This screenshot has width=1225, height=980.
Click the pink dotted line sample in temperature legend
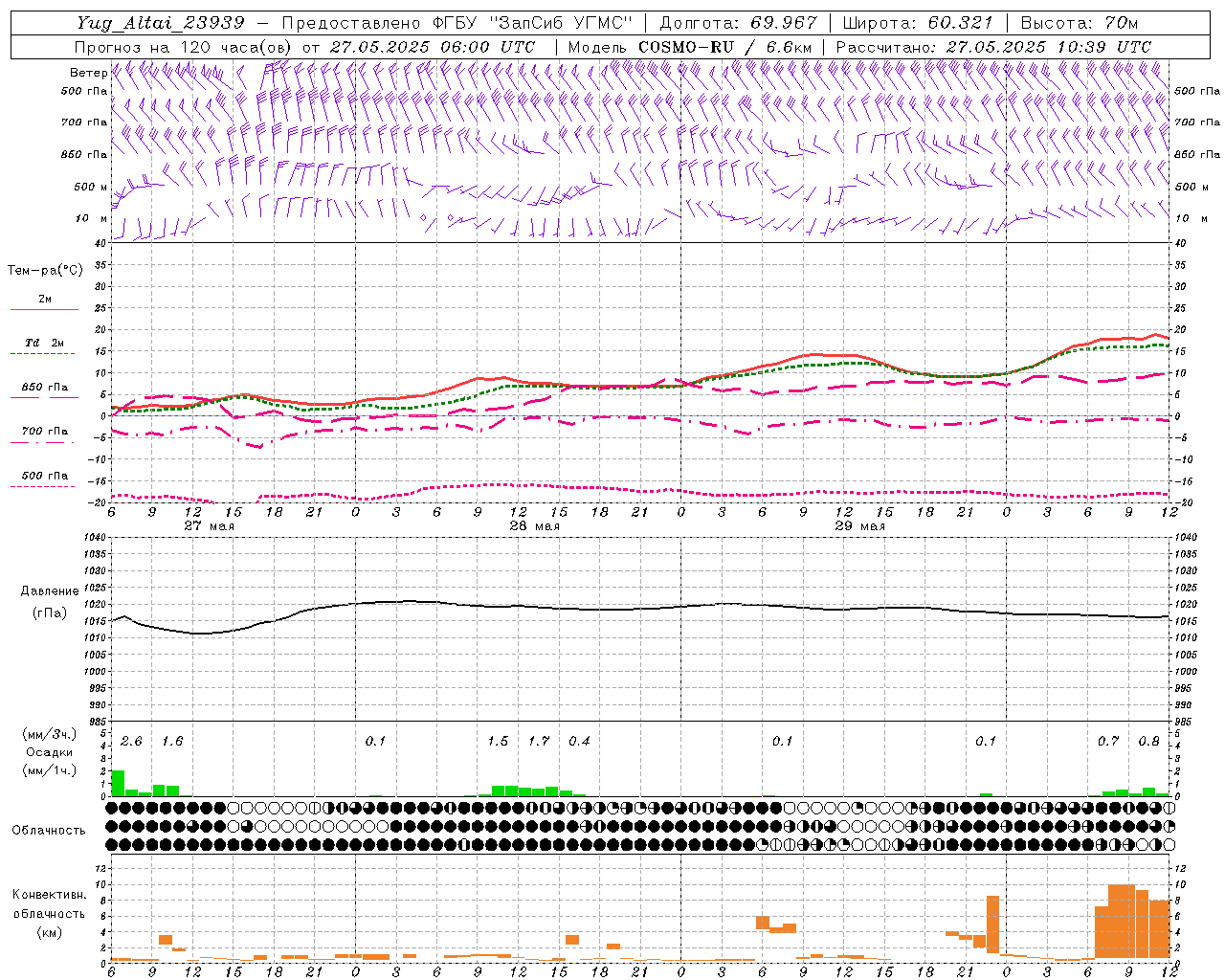click(x=42, y=486)
